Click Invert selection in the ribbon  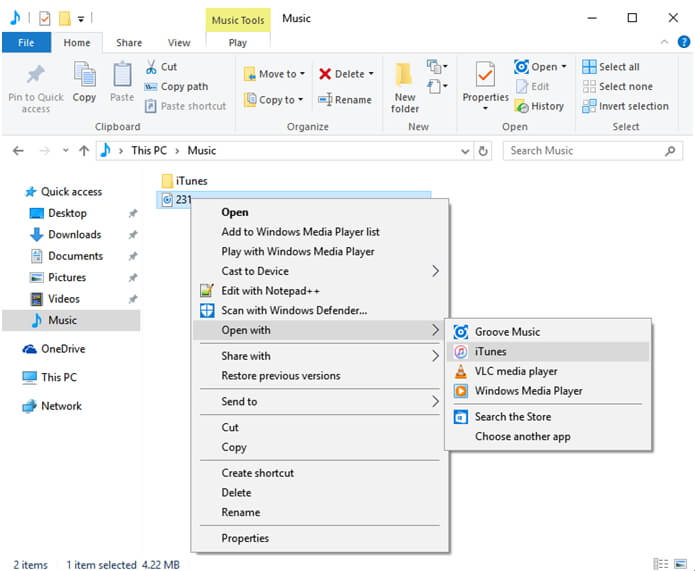point(625,106)
